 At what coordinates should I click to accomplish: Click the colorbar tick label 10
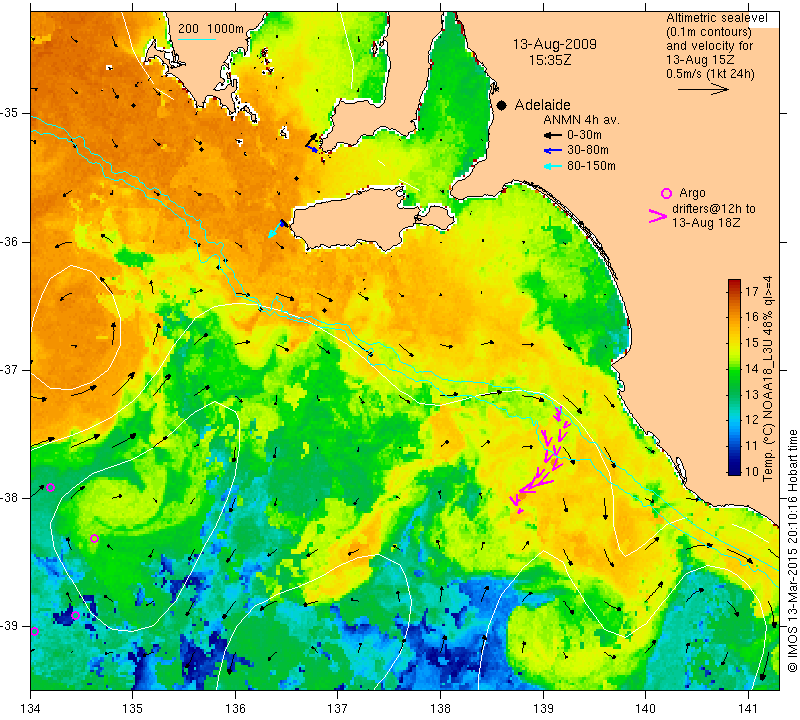[752, 471]
